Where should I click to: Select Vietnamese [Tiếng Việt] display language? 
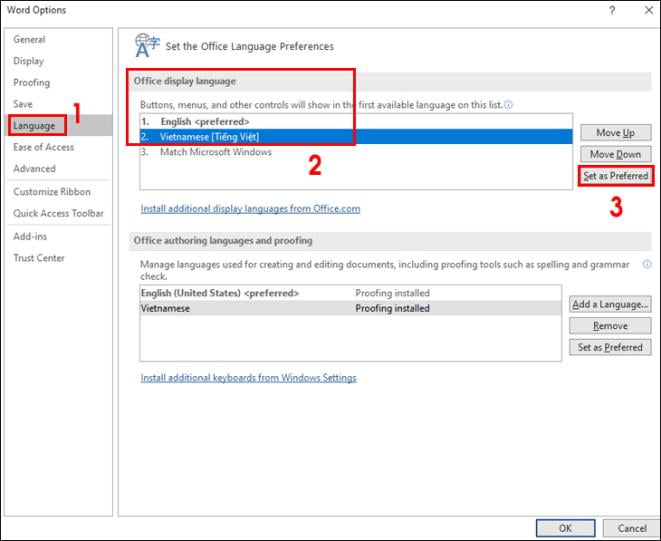click(x=356, y=137)
